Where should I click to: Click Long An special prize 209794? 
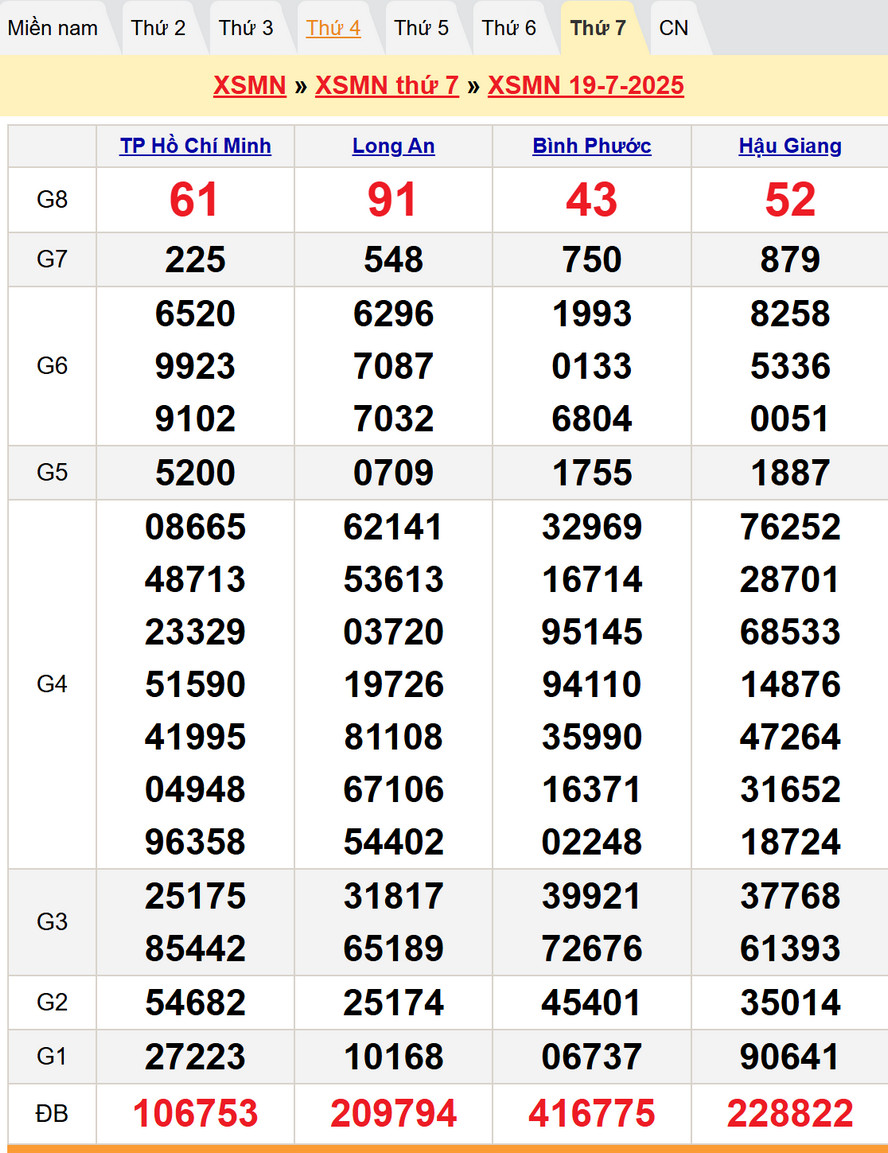coord(393,1113)
